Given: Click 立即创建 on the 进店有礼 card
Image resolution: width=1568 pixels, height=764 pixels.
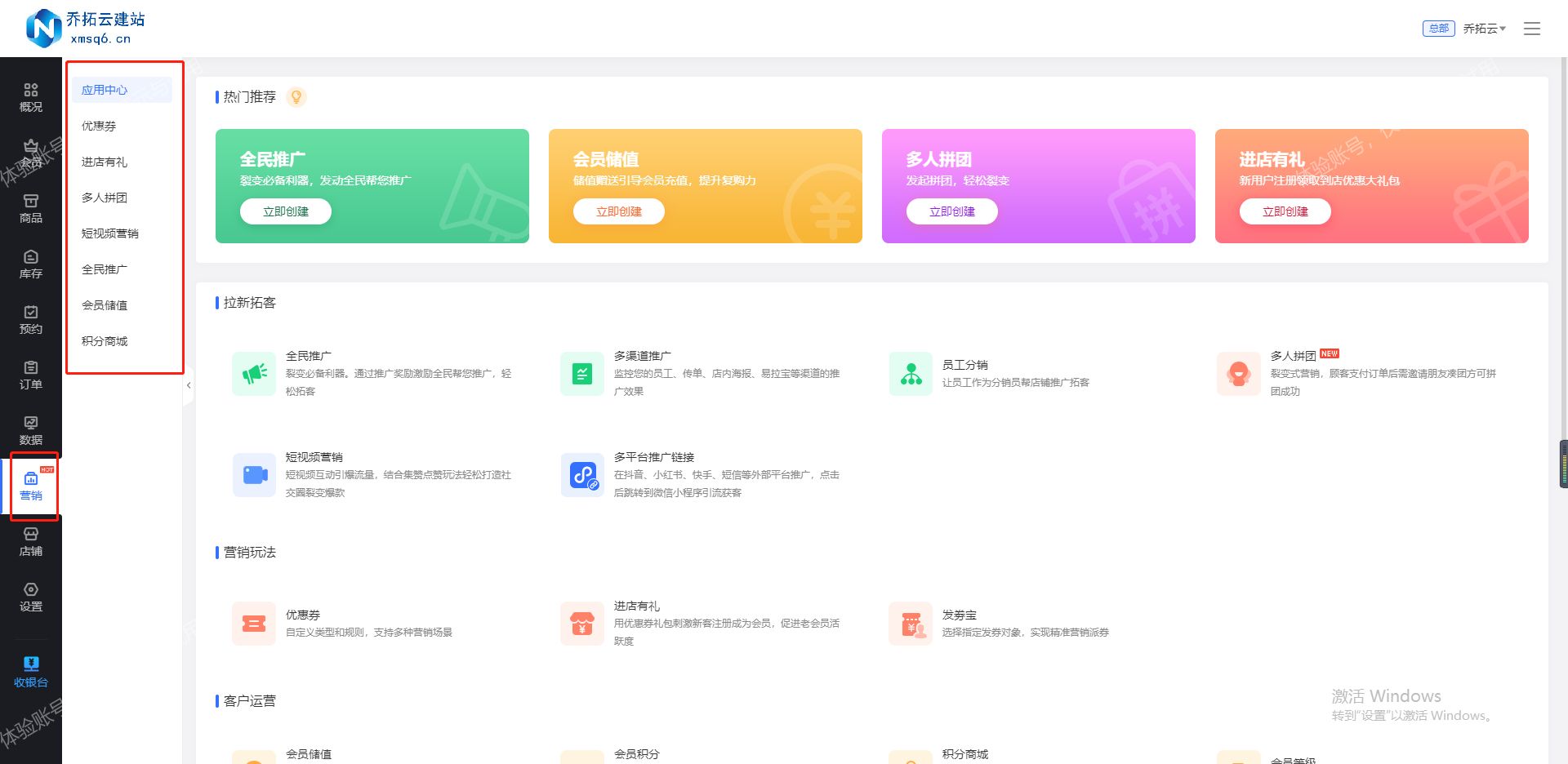Looking at the screenshot, I should tap(1285, 211).
